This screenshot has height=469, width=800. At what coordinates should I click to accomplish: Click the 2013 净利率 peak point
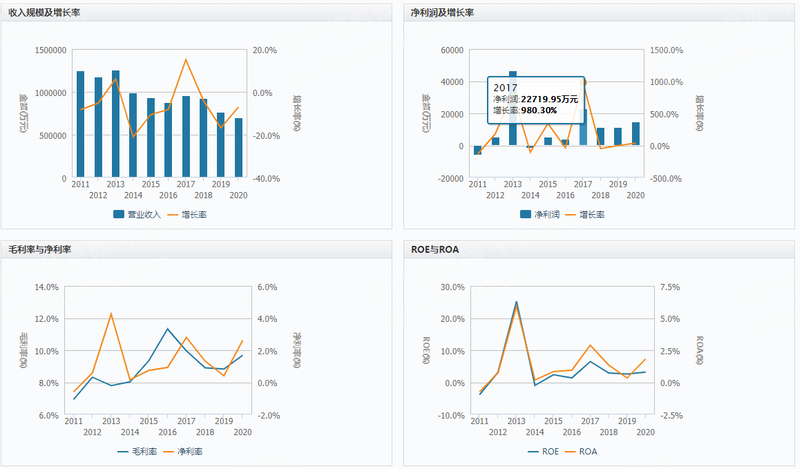coord(111,314)
